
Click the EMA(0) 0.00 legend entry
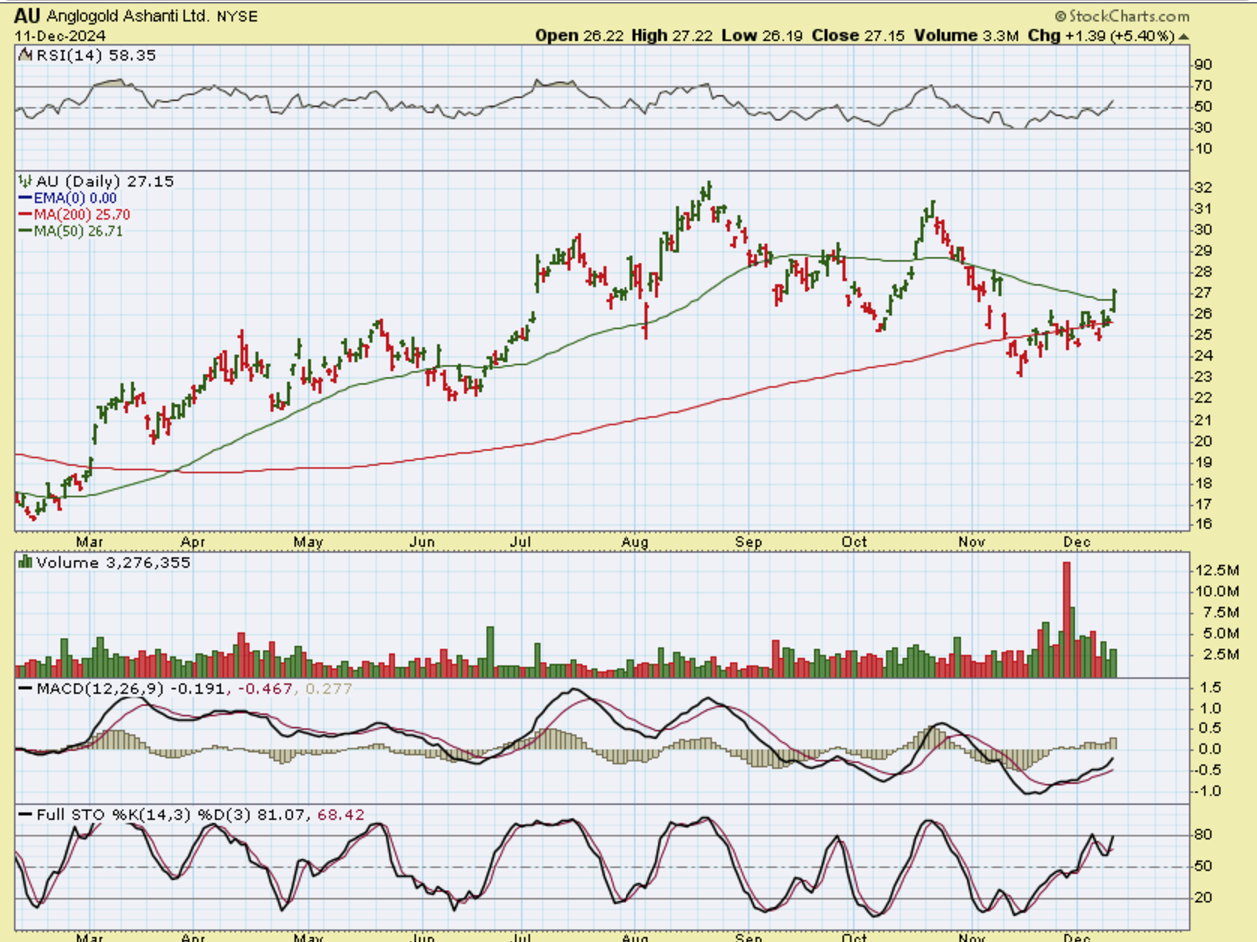[x=76, y=198]
